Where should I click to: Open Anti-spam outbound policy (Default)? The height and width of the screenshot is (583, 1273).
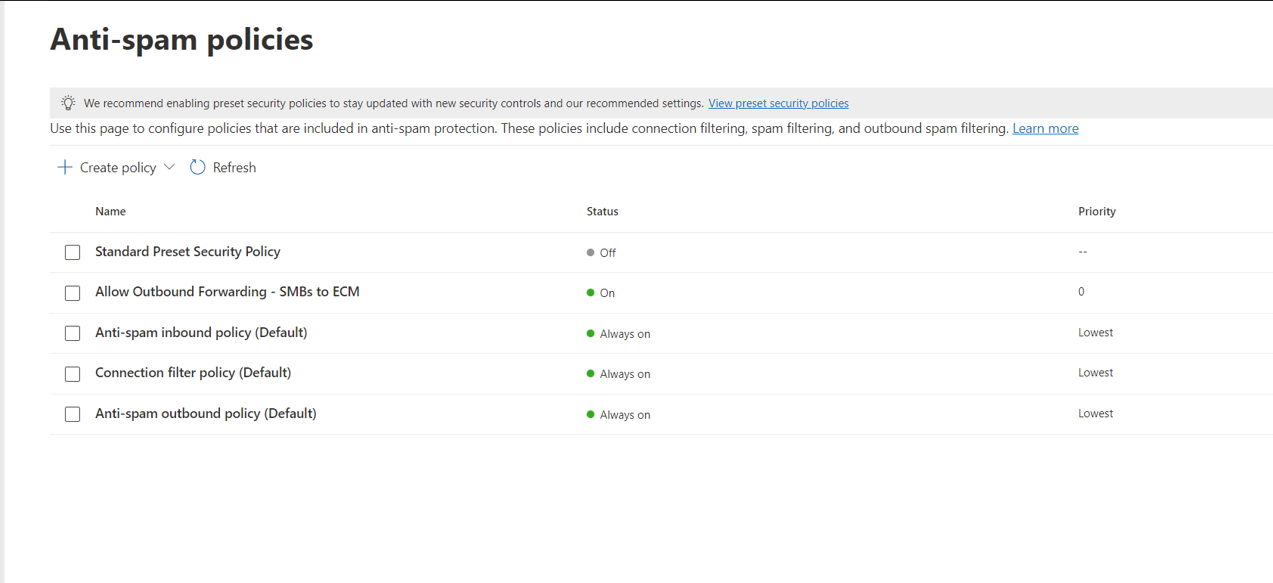(x=206, y=413)
